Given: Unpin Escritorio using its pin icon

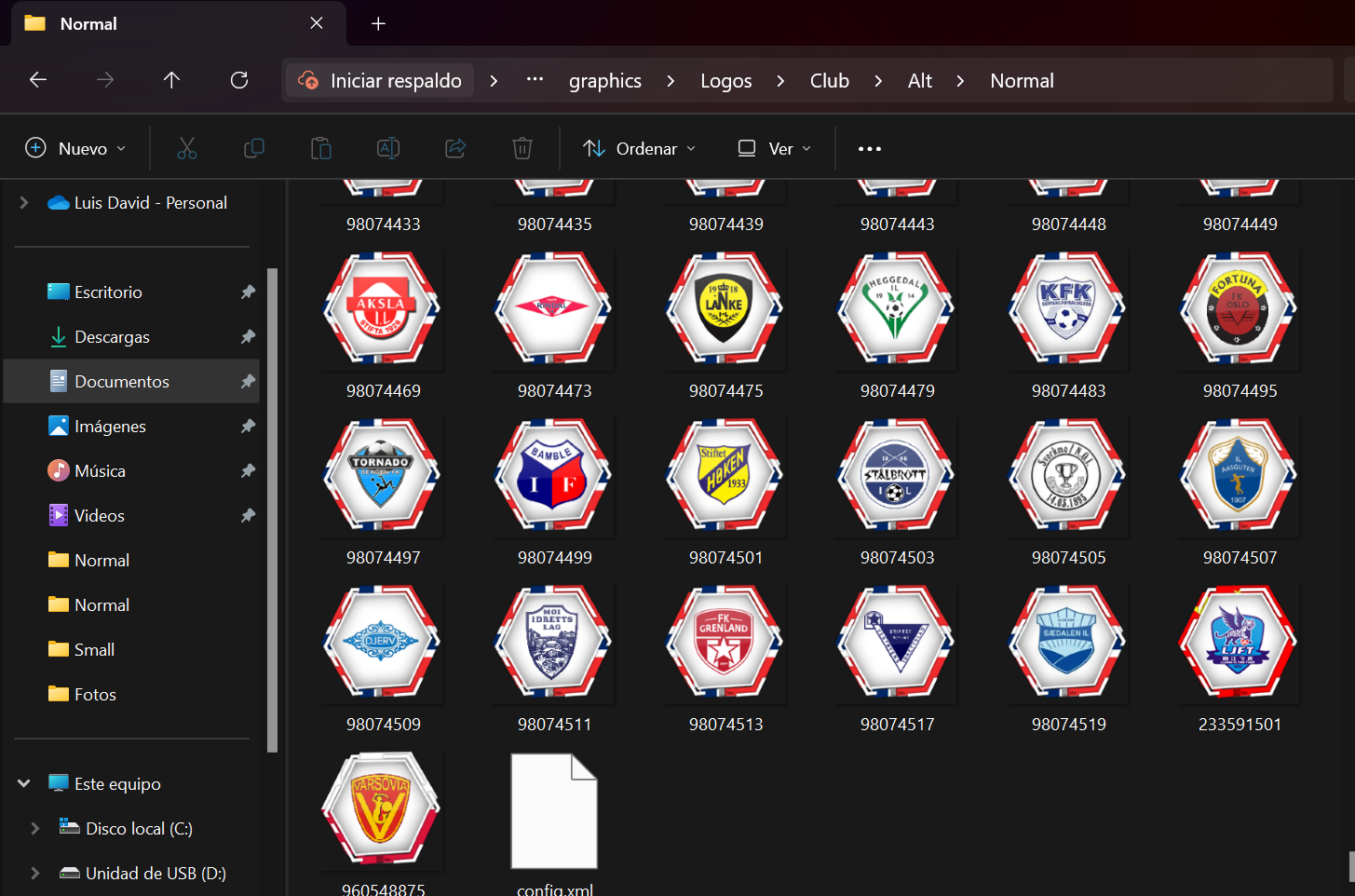Looking at the screenshot, I should tap(248, 292).
